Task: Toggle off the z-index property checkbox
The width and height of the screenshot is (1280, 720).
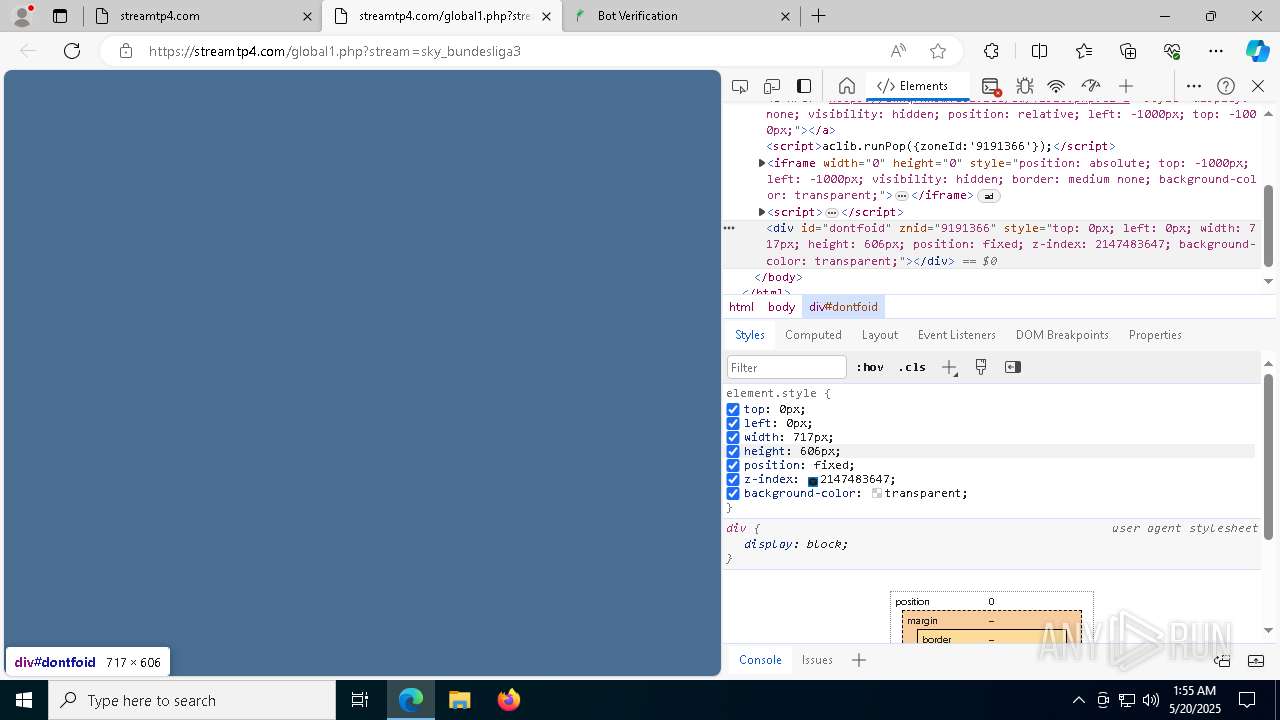Action: pos(733,479)
